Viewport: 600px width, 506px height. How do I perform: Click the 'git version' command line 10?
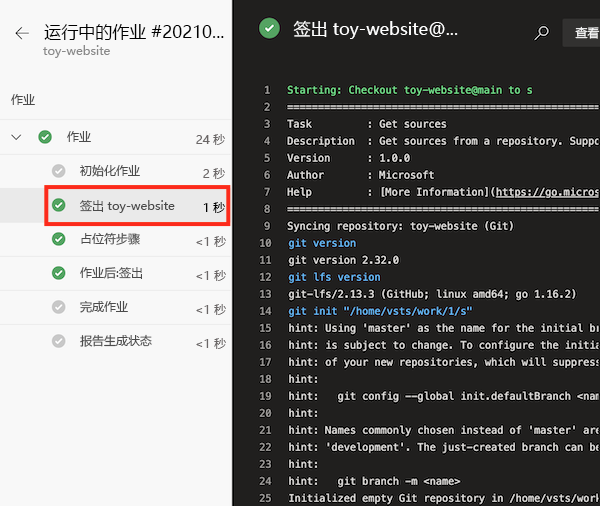coord(322,243)
